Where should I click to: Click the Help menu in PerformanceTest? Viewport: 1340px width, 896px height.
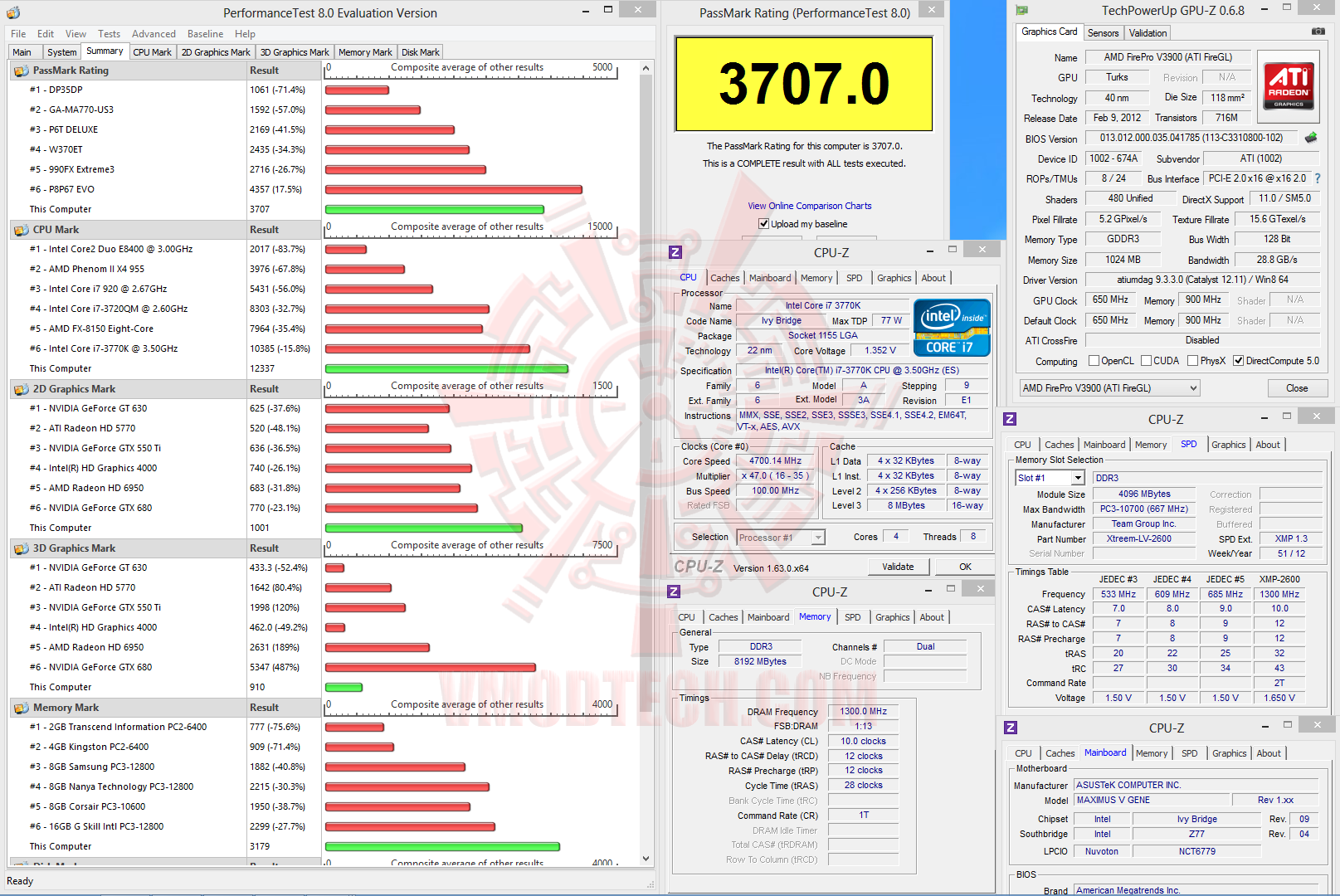pos(245,34)
